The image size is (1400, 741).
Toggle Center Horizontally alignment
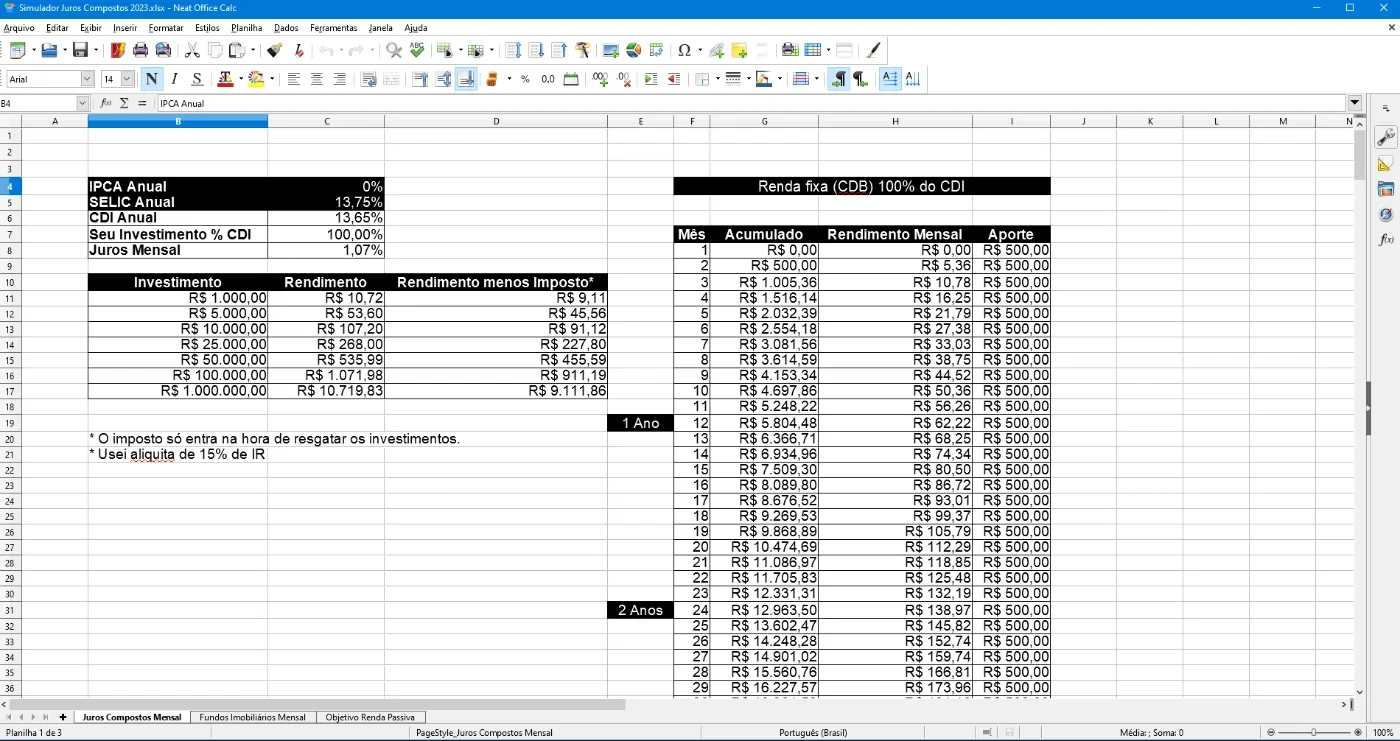coord(317,79)
